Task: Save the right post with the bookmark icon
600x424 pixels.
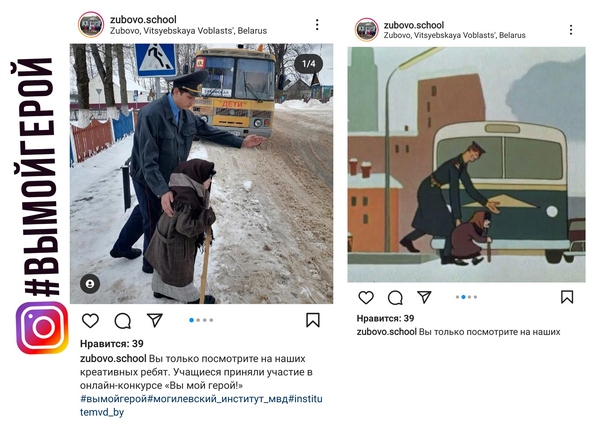Action: click(567, 297)
